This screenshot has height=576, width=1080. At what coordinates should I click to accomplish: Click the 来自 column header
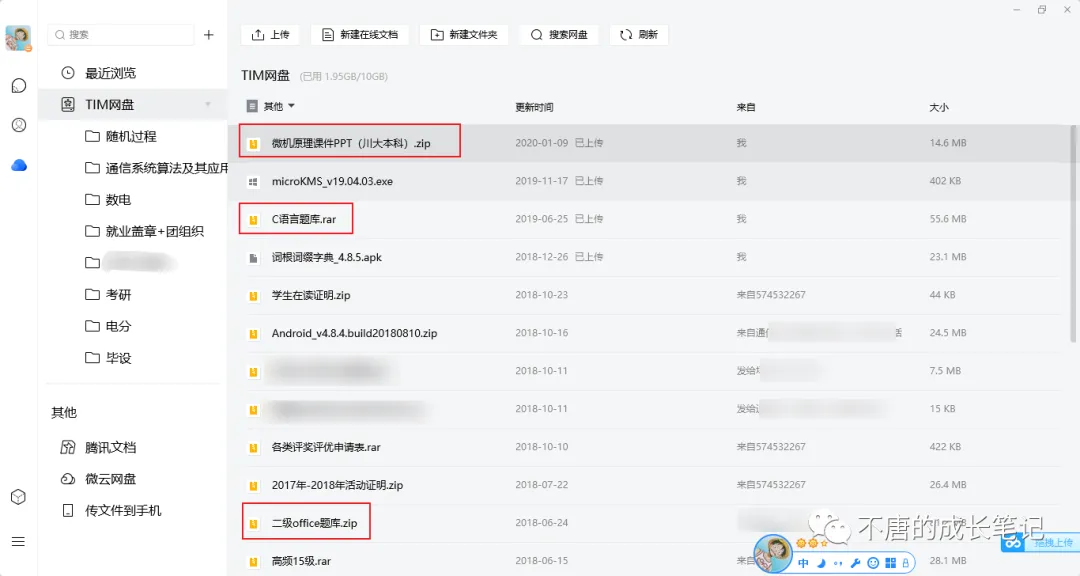coord(746,107)
